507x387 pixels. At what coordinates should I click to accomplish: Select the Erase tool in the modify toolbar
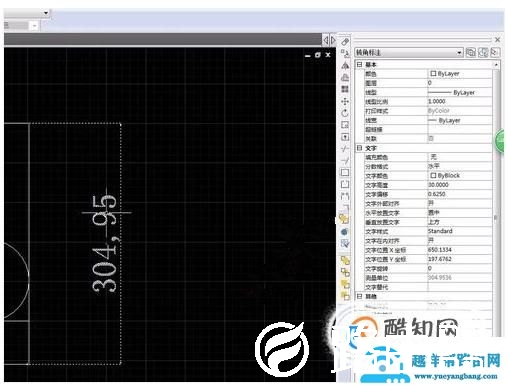pyautogui.click(x=345, y=42)
